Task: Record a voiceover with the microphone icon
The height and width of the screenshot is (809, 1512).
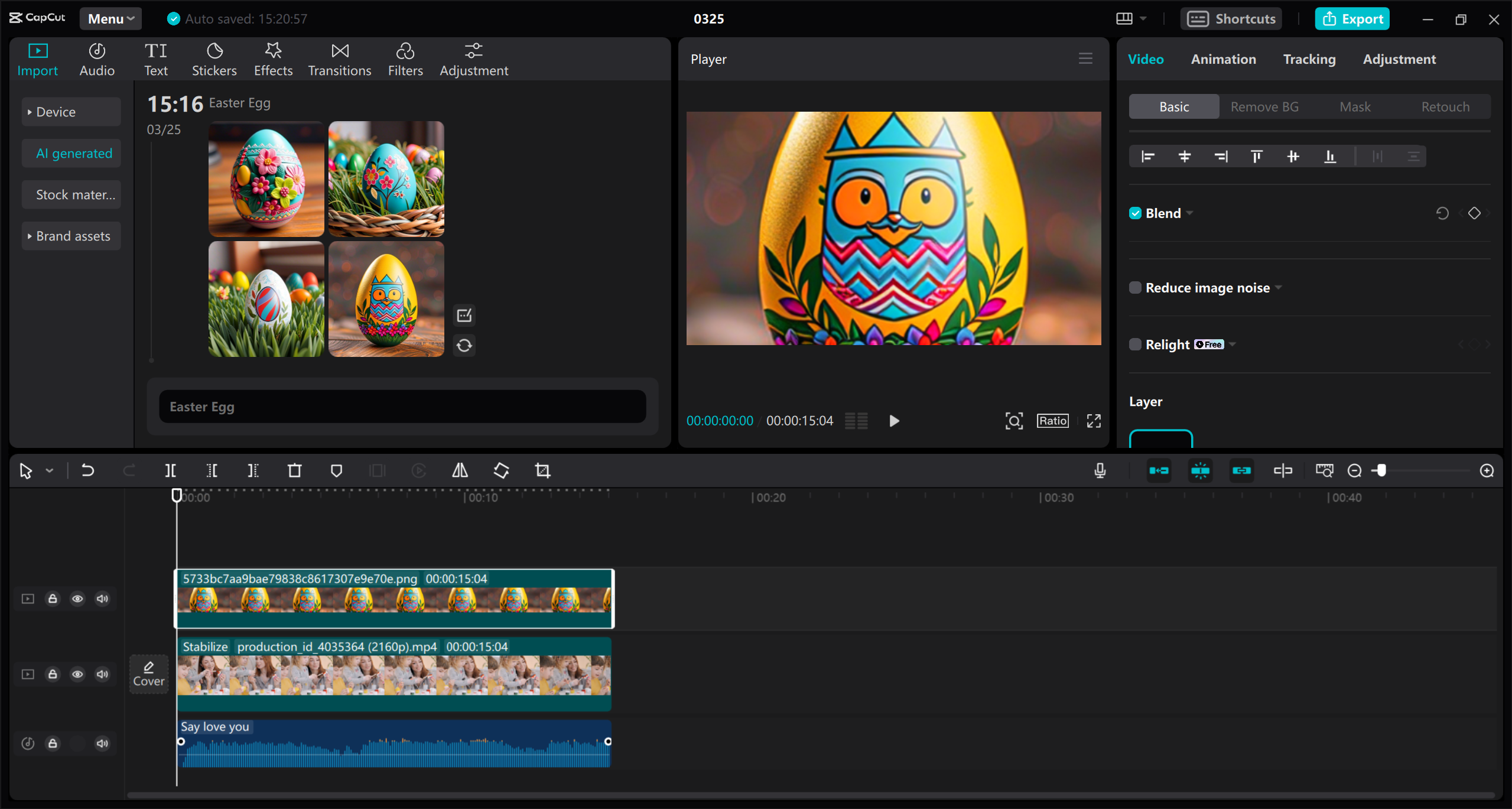Action: (1100, 470)
